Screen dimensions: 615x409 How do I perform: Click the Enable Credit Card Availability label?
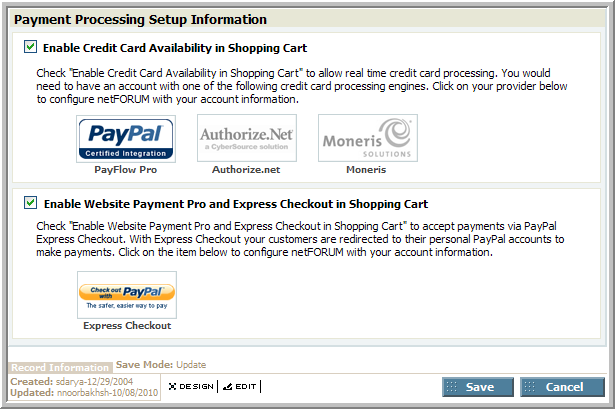(175, 48)
